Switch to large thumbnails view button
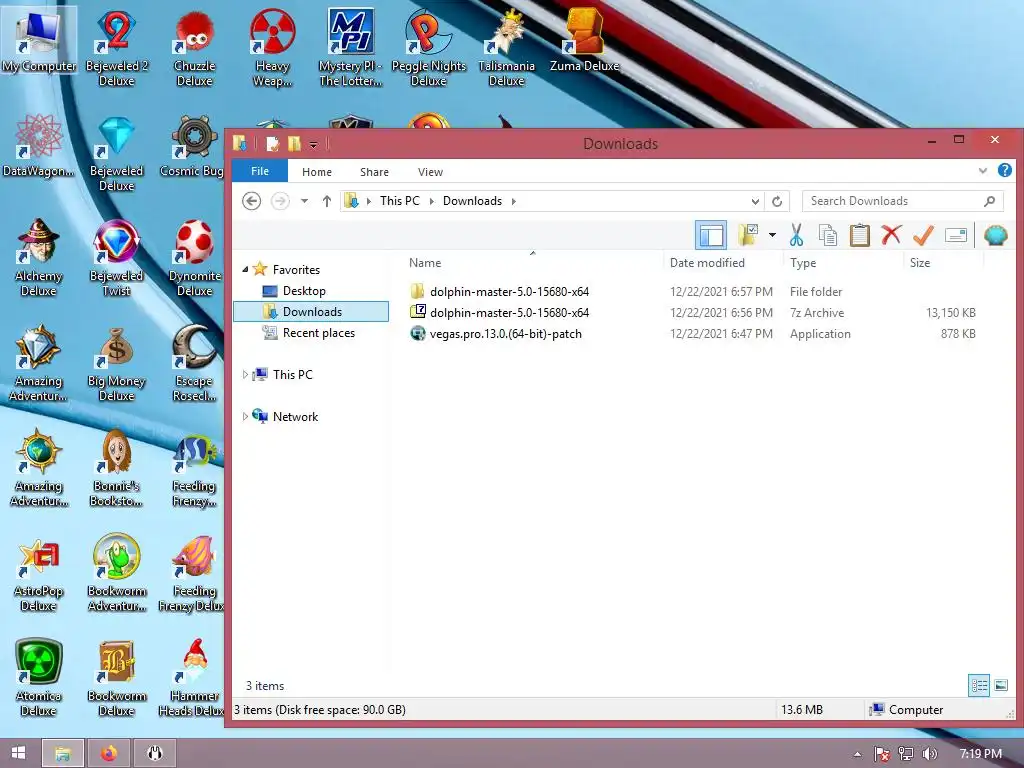The image size is (1024, 768). coord(1001,685)
